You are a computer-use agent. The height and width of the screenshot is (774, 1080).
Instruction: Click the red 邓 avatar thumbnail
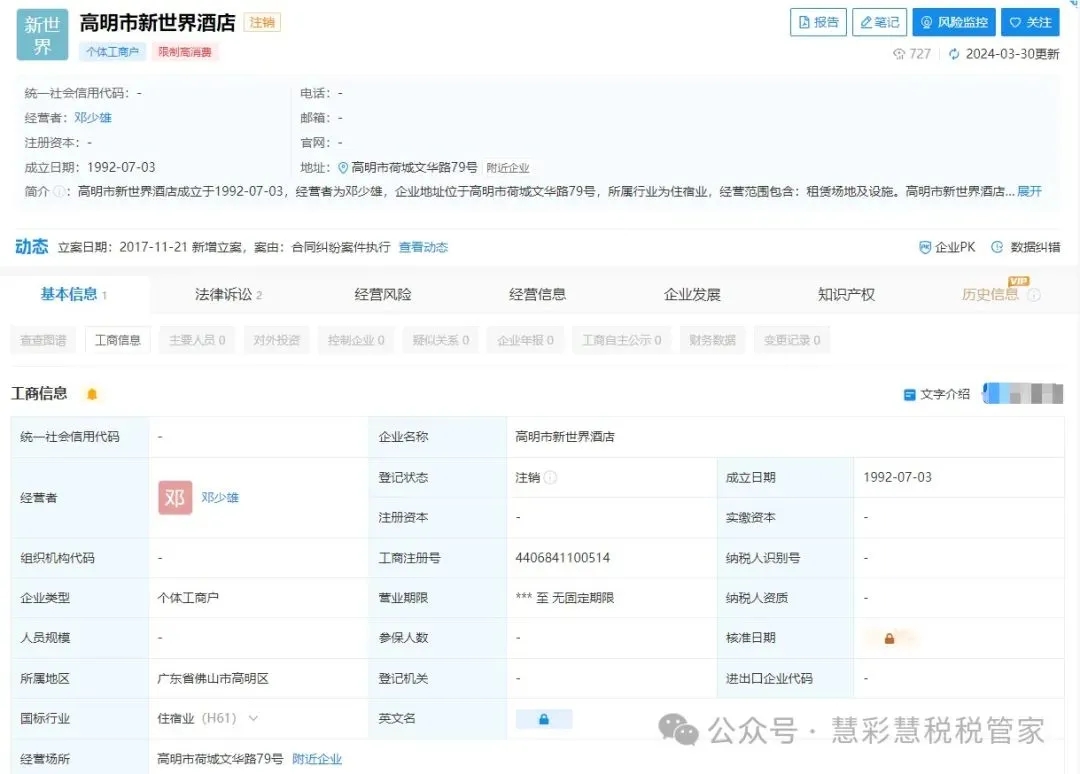click(175, 497)
